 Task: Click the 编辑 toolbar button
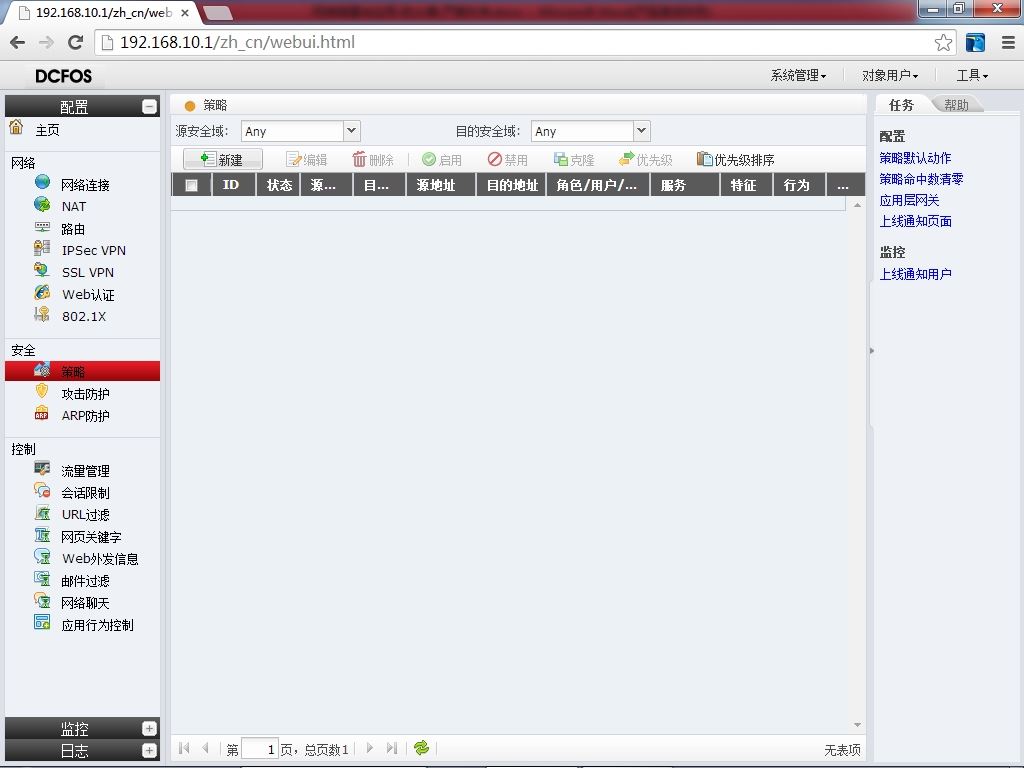click(307, 159)
